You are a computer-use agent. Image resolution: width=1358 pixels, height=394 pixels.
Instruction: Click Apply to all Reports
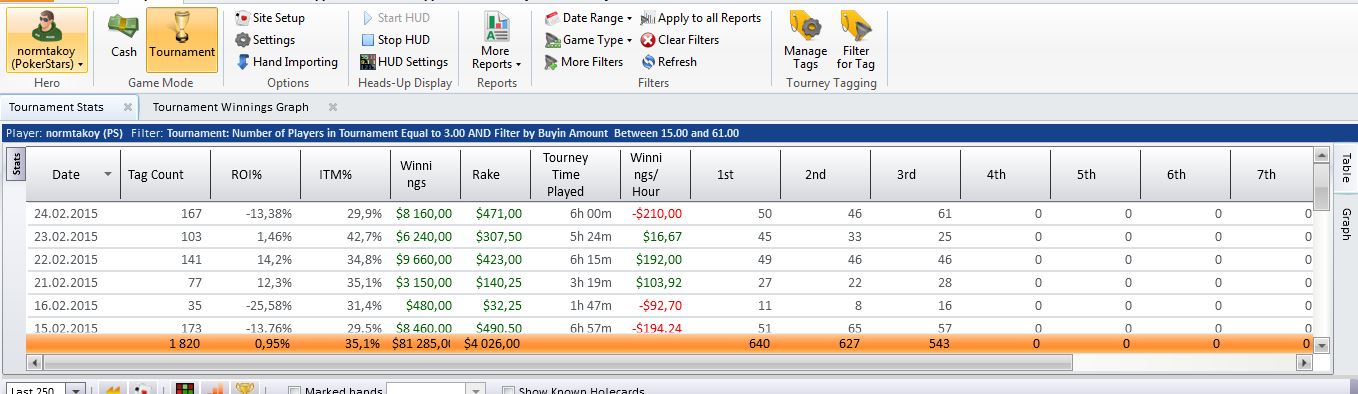tap(700, 18)
